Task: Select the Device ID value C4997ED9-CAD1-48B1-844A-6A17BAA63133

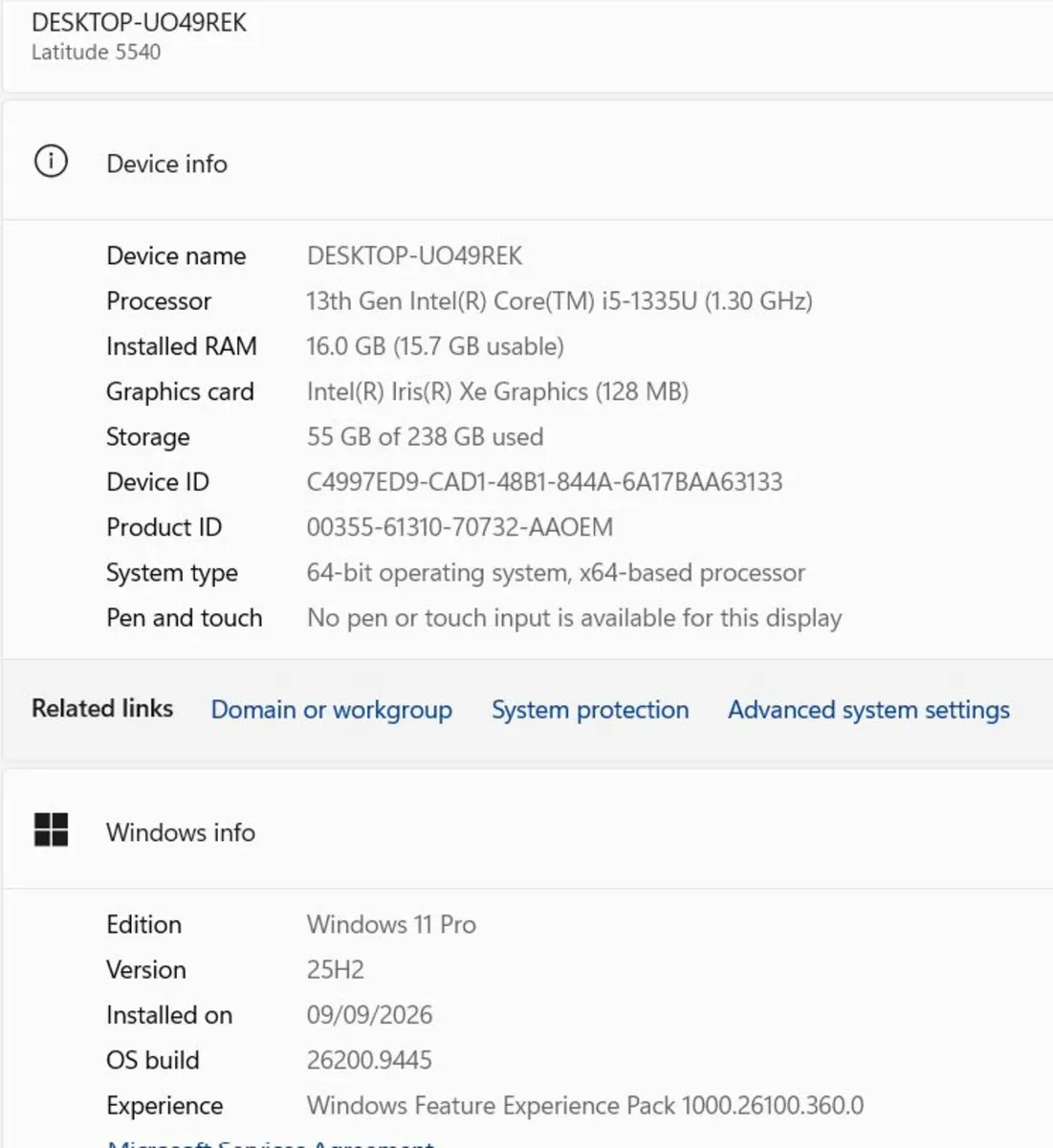Action: pyautogui.click(x=544, y=482)
